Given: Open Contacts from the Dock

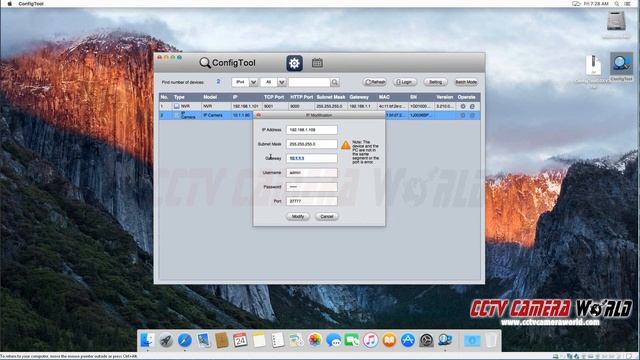Looking at the screenshot, I should [222, 340].
